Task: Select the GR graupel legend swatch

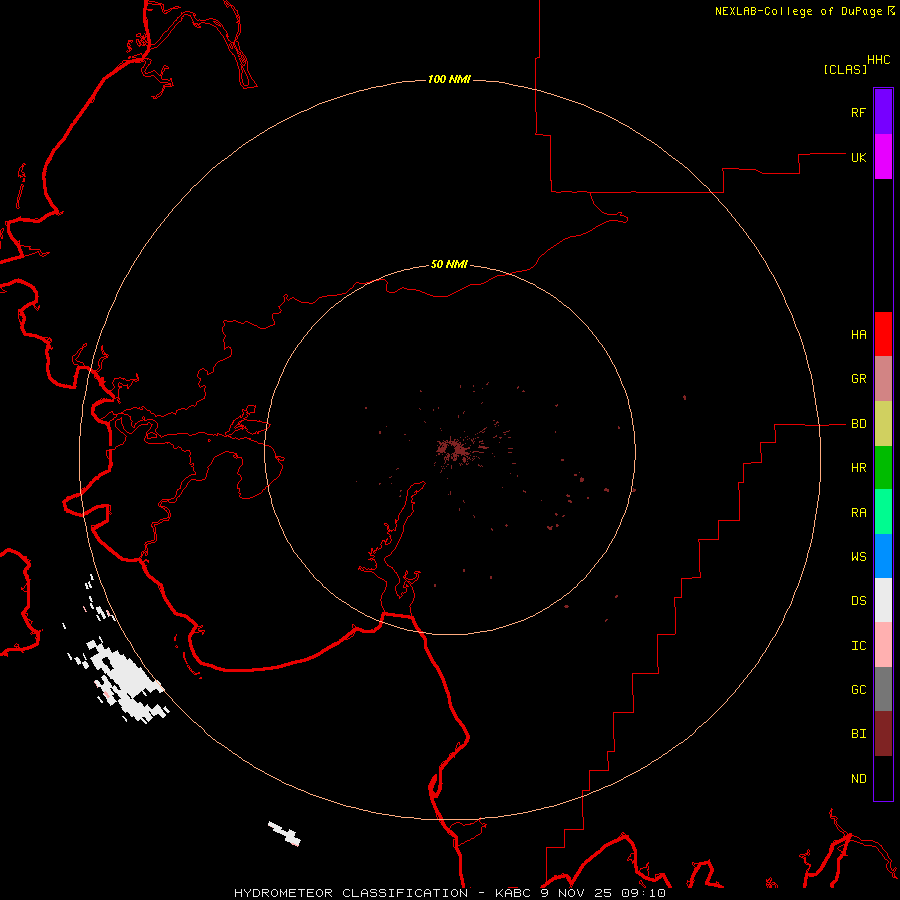Action: point(883,379)
